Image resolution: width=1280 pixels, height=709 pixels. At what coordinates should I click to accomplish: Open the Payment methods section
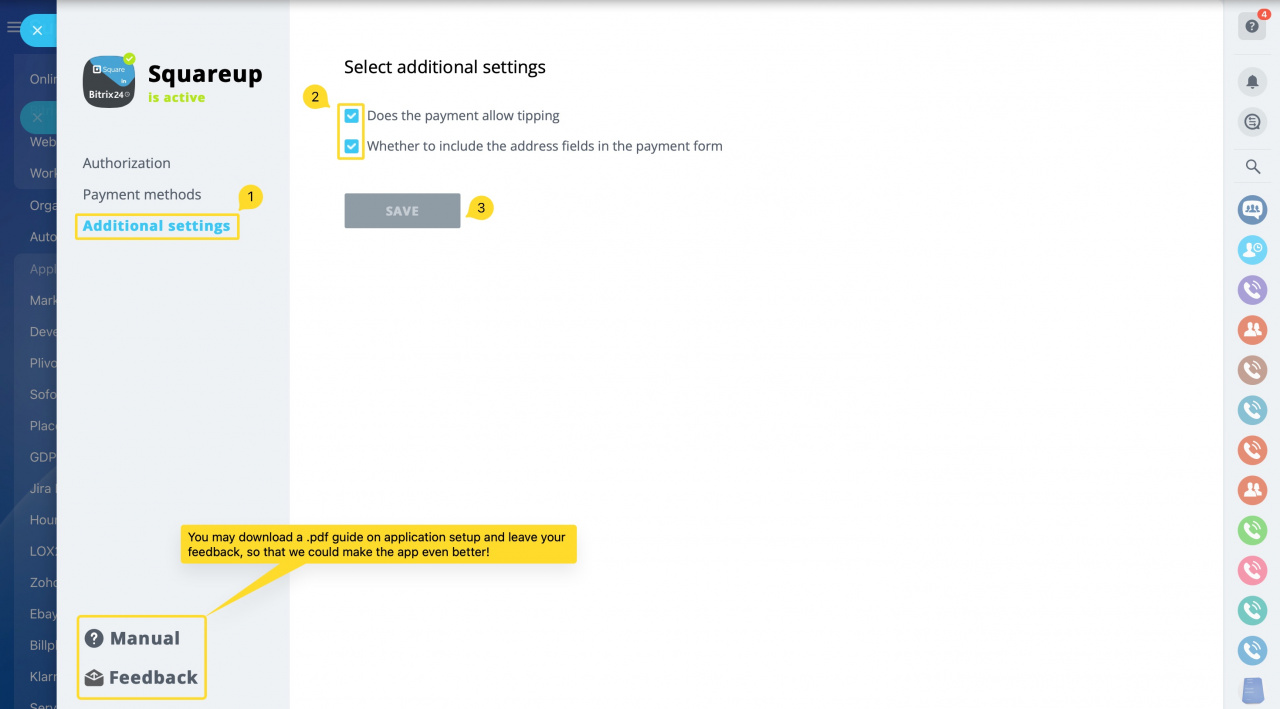point(141,194)
